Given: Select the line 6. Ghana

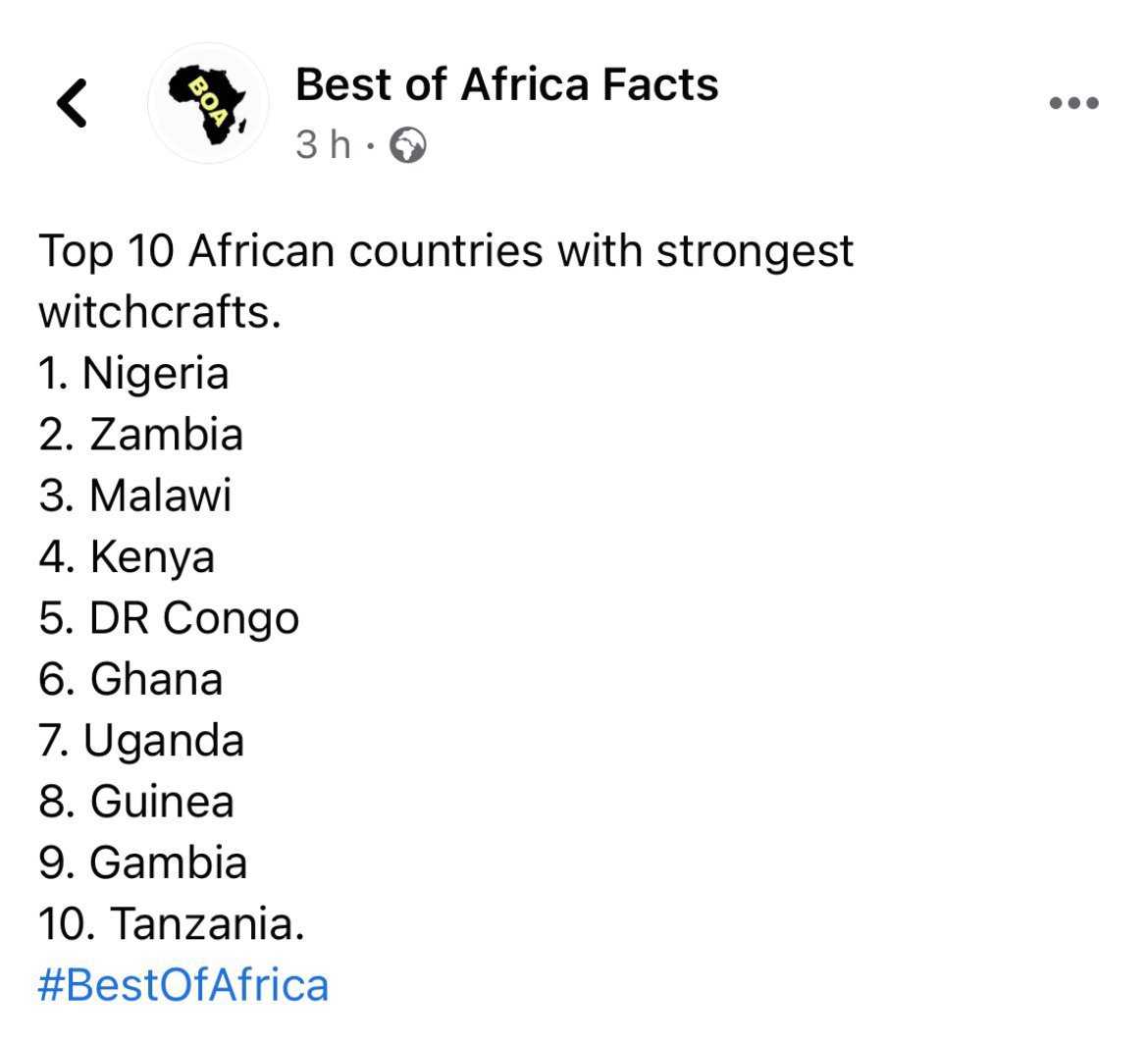Looking at the screenshot, I should (130, 679).
